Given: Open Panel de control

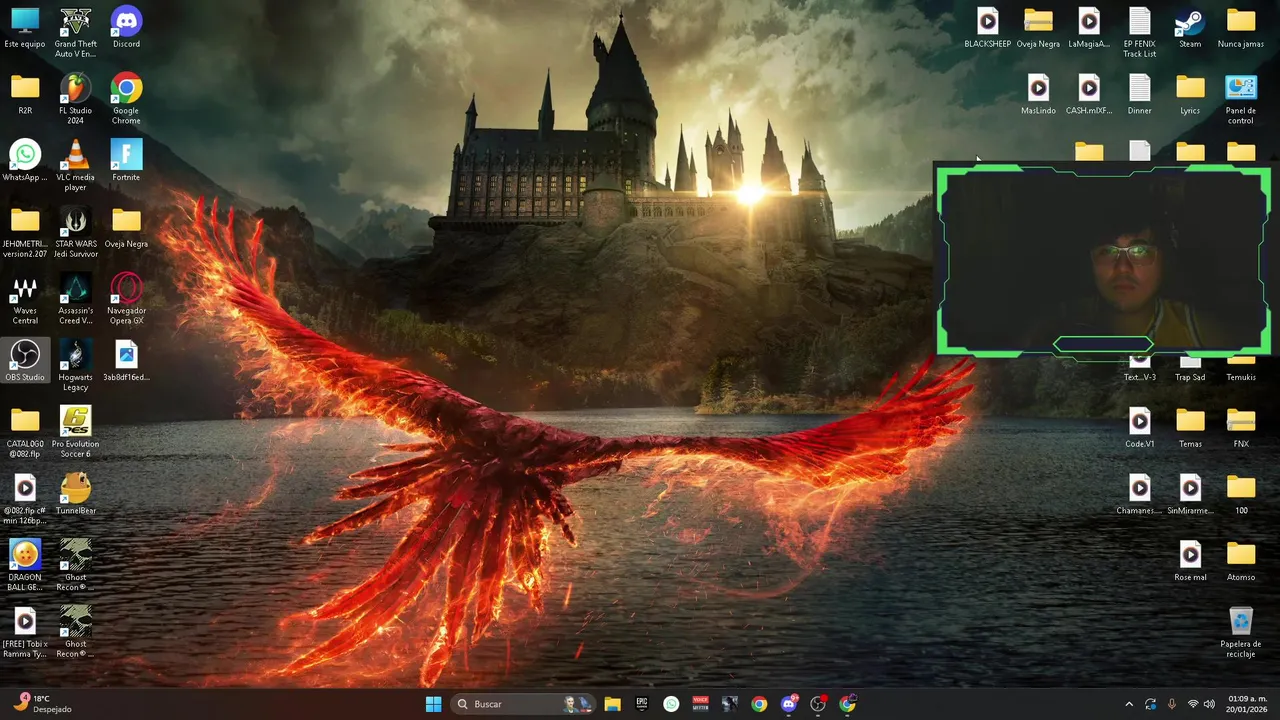Looking at the screenshot, I should pos(1241,100).
